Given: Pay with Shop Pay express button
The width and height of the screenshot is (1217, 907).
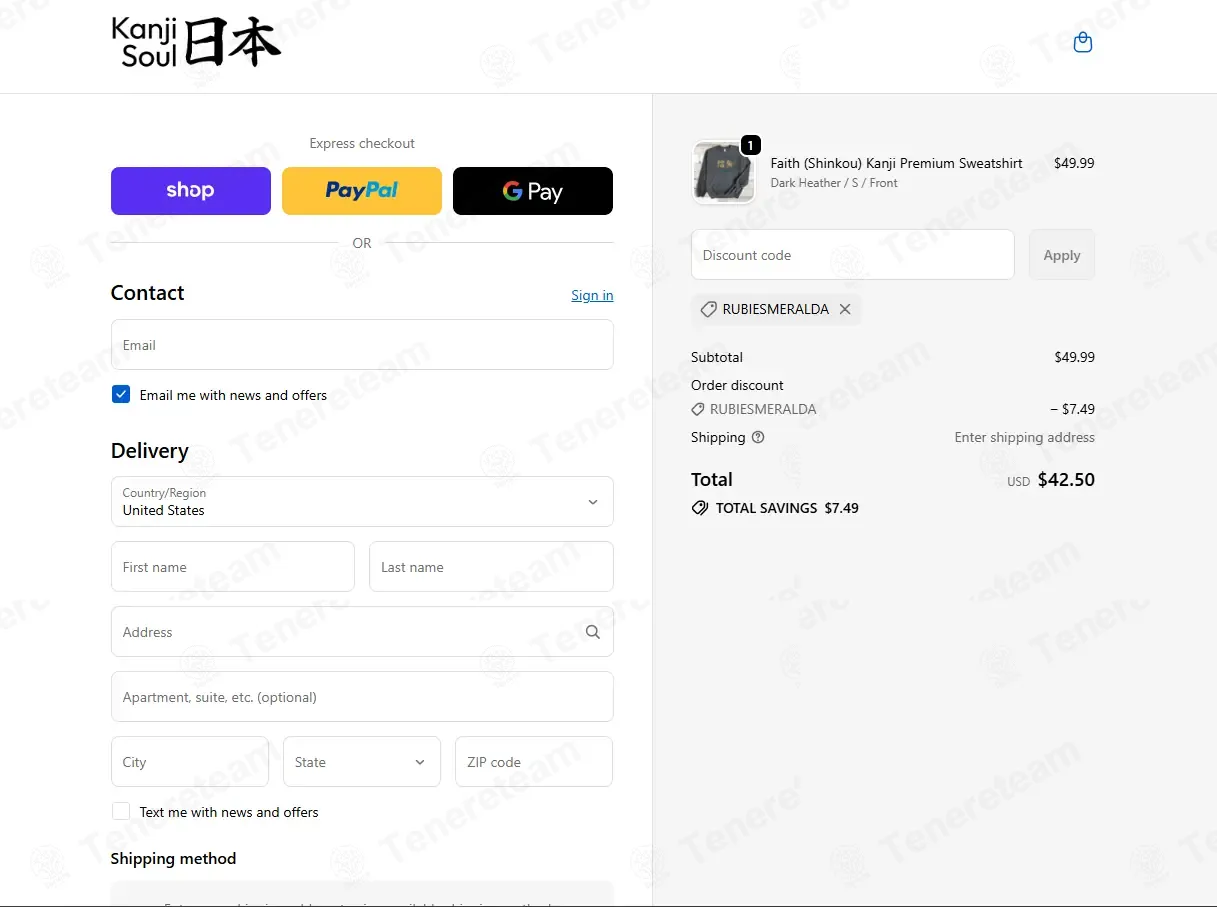Looking at the screenshot, I should 191,191.
